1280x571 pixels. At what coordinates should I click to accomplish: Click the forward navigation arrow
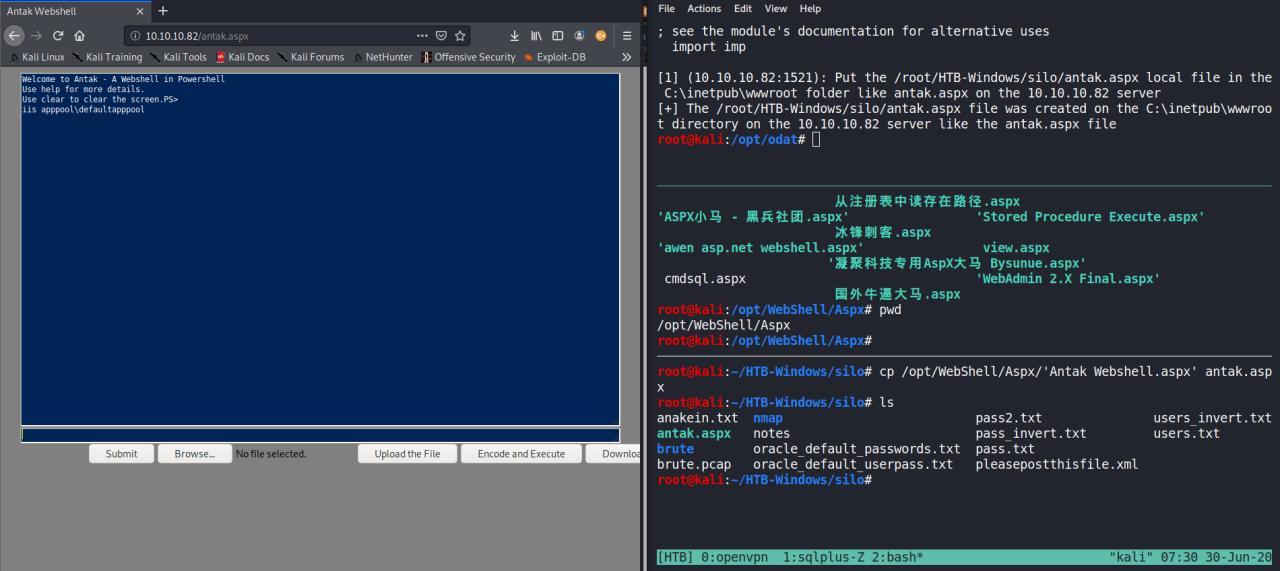pyautogui.click(x=37, y=35)
